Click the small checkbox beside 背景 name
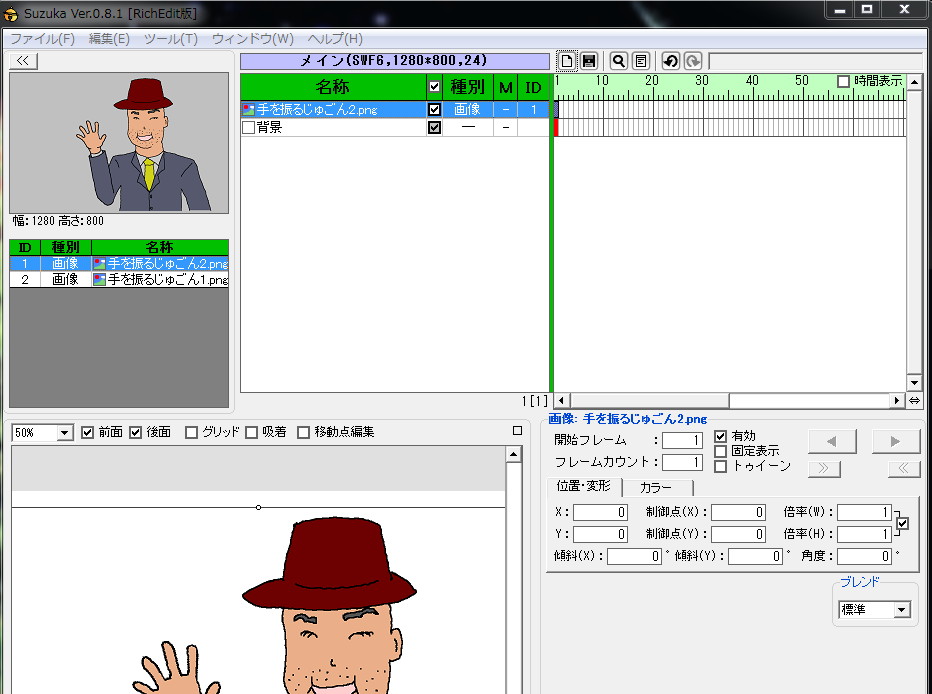 coord(248,127)
